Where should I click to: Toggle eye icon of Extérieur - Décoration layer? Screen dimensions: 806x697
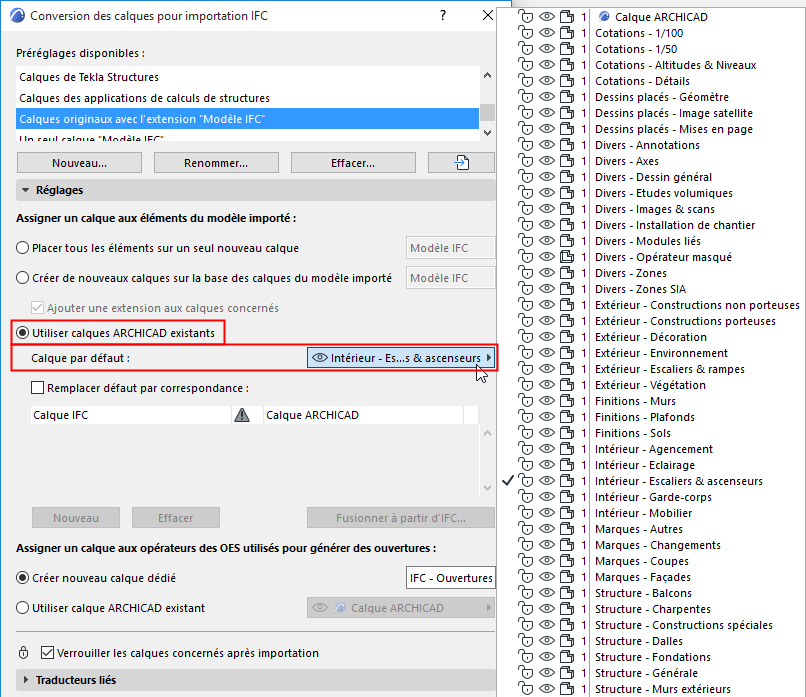tap(546, 337)
